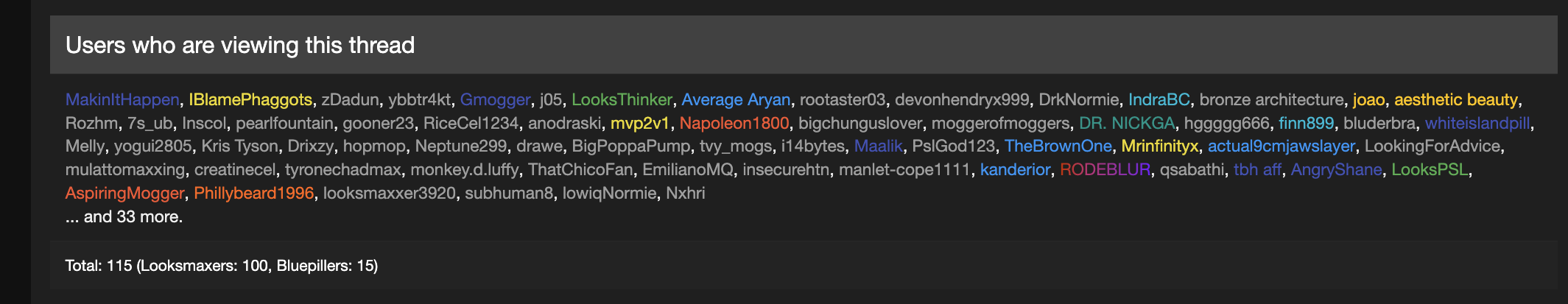Click the finn899 username
This screenshot has width=1568, height=304.
pyautogui.click(x=1306, y=123)
